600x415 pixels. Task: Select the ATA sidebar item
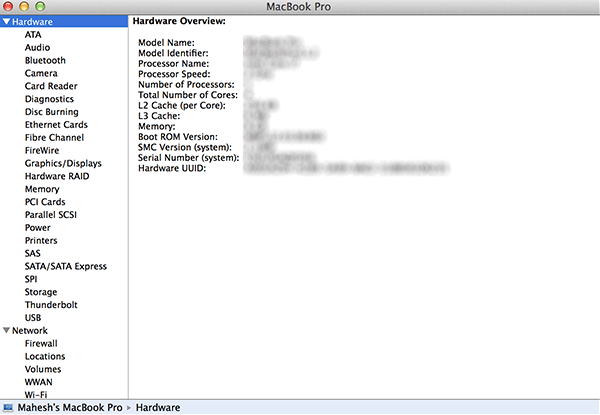pos(33,34)
